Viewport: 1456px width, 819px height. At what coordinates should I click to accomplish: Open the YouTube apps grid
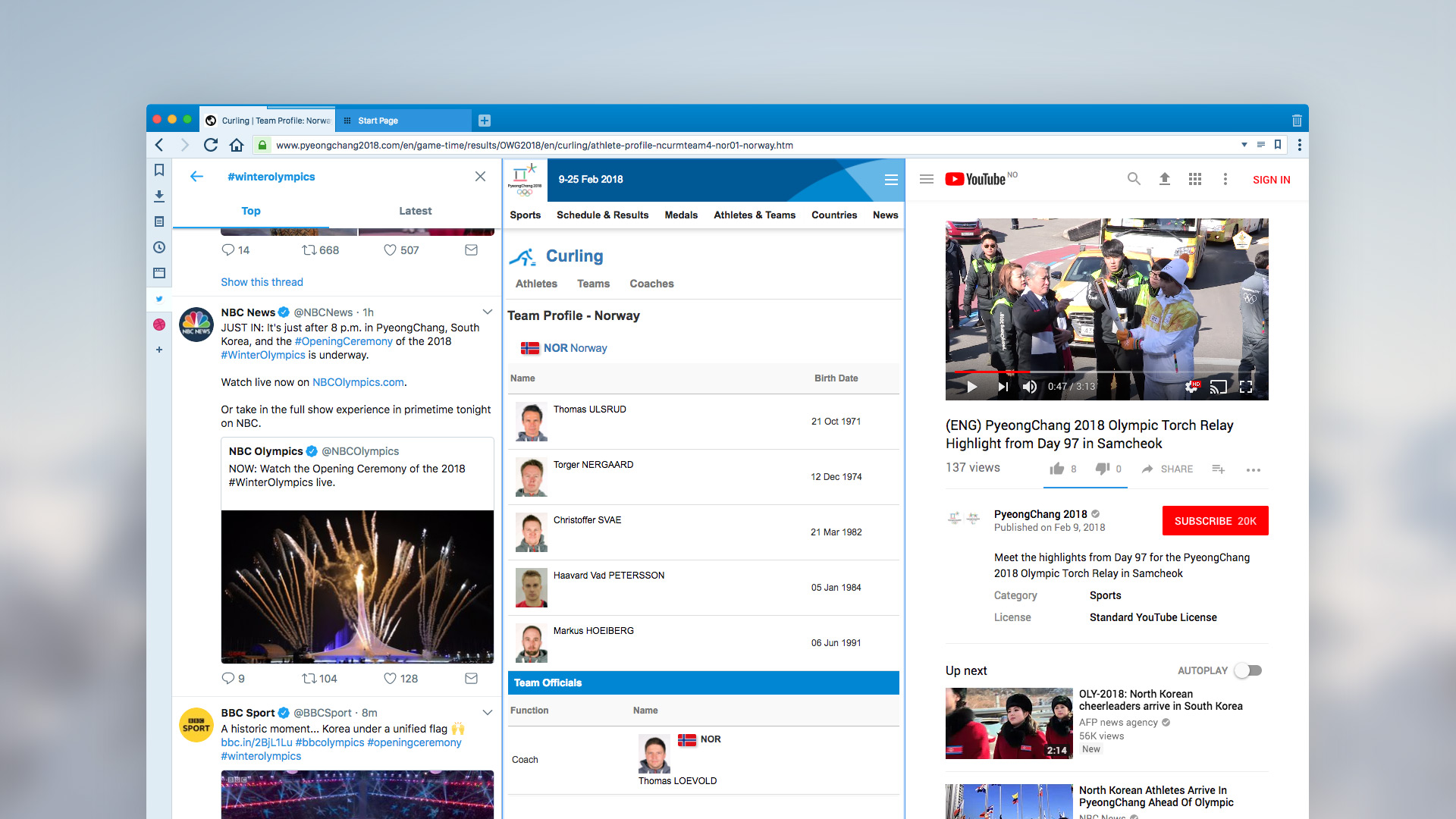tap(1195, 180)
